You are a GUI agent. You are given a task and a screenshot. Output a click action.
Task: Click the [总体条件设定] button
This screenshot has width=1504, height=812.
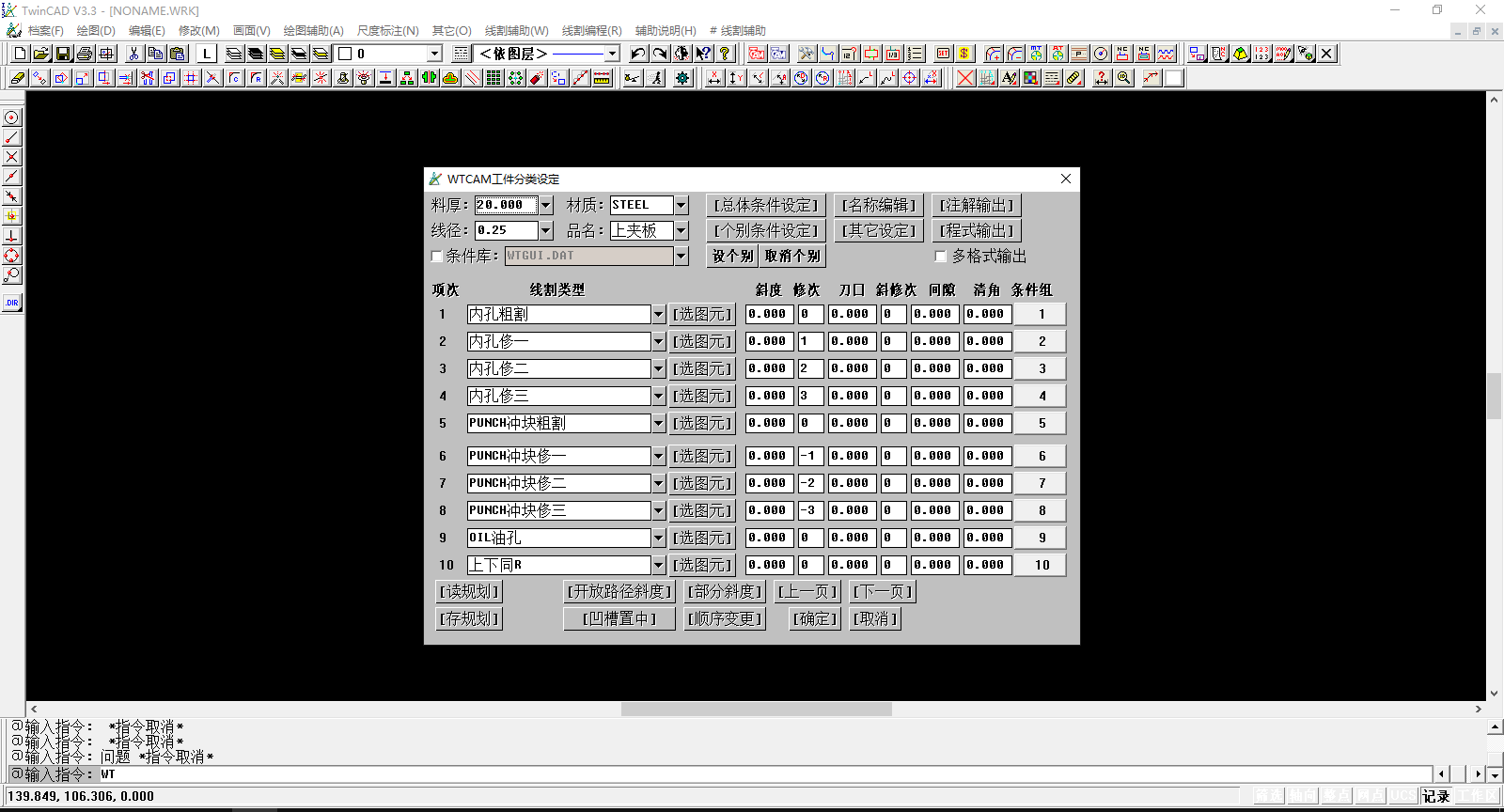point(766,205)
